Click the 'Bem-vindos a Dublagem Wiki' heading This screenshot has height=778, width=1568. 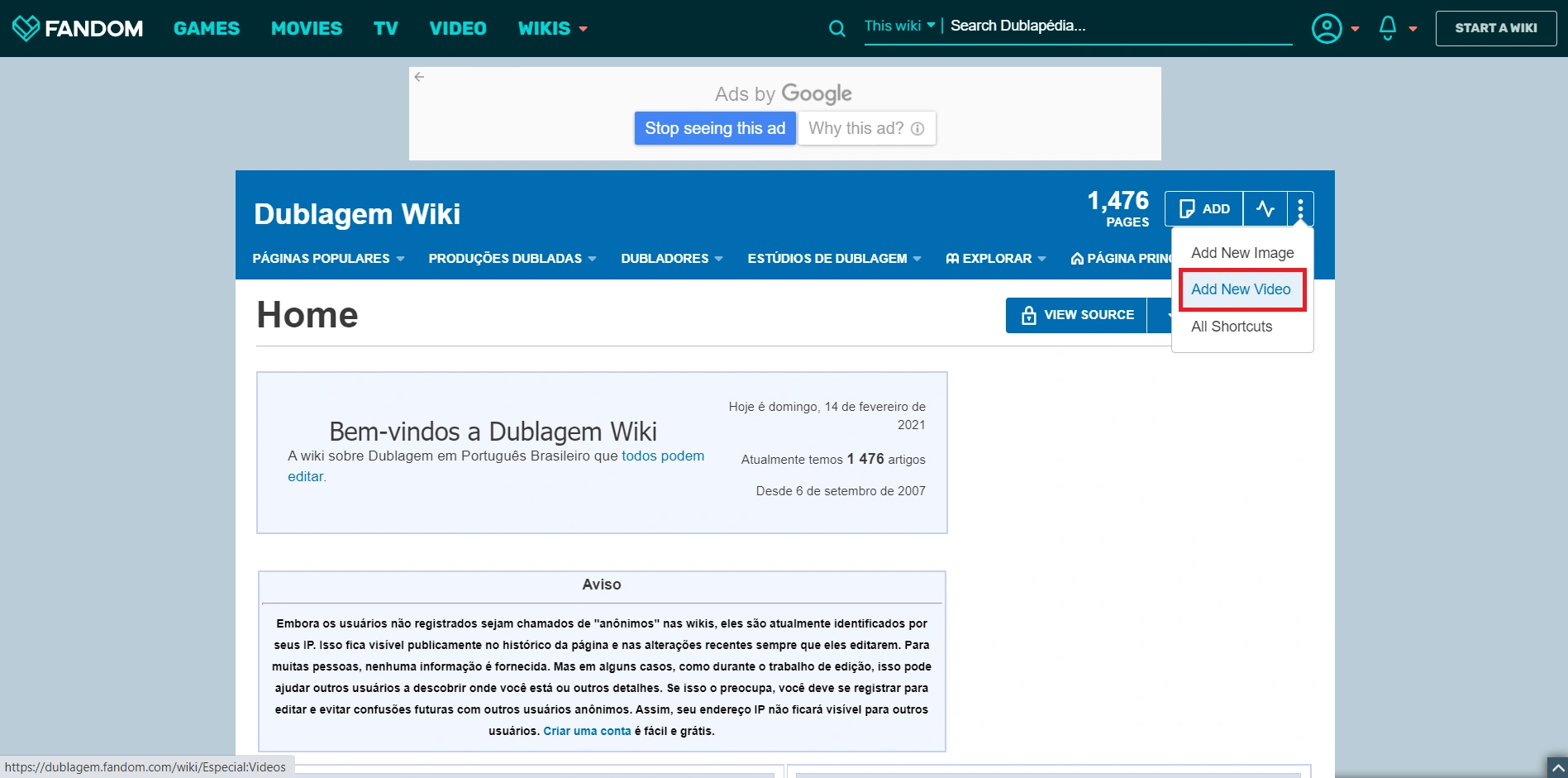coord(493,432)
